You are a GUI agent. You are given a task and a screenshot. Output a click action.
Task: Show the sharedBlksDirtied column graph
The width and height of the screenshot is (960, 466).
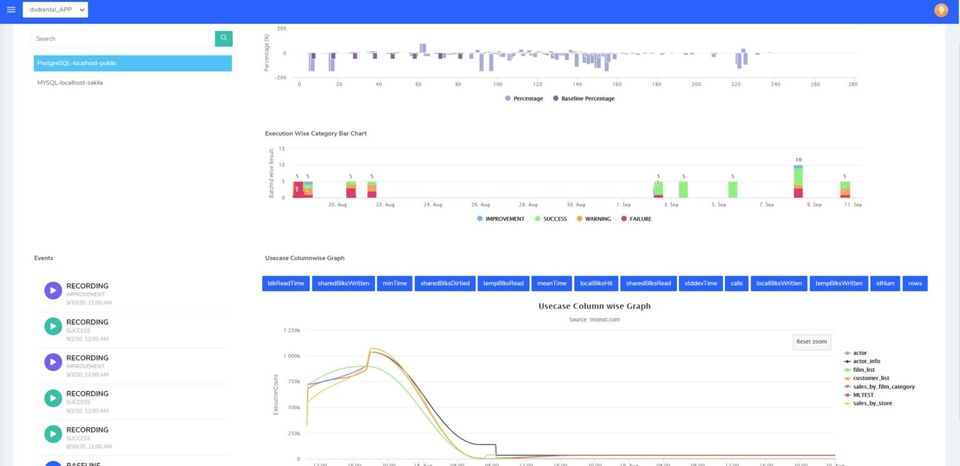[444, 284]
